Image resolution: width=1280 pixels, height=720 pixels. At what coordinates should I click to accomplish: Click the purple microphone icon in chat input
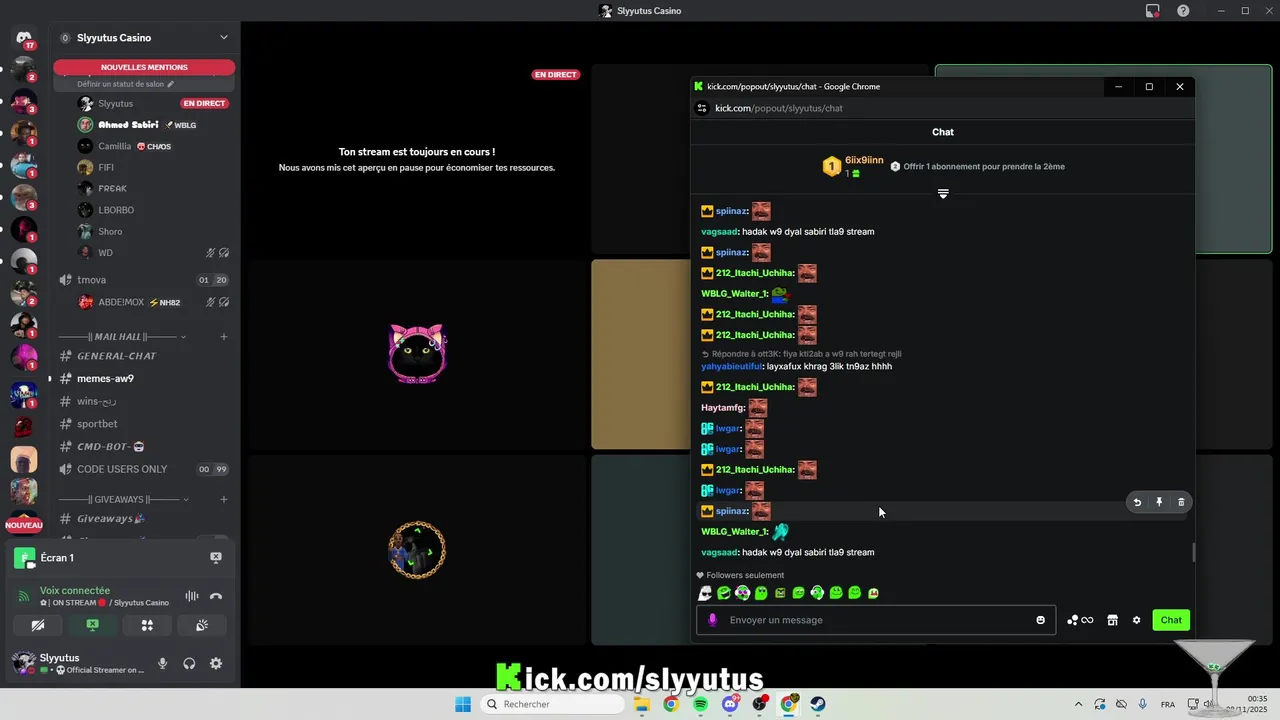coord(713,620)
